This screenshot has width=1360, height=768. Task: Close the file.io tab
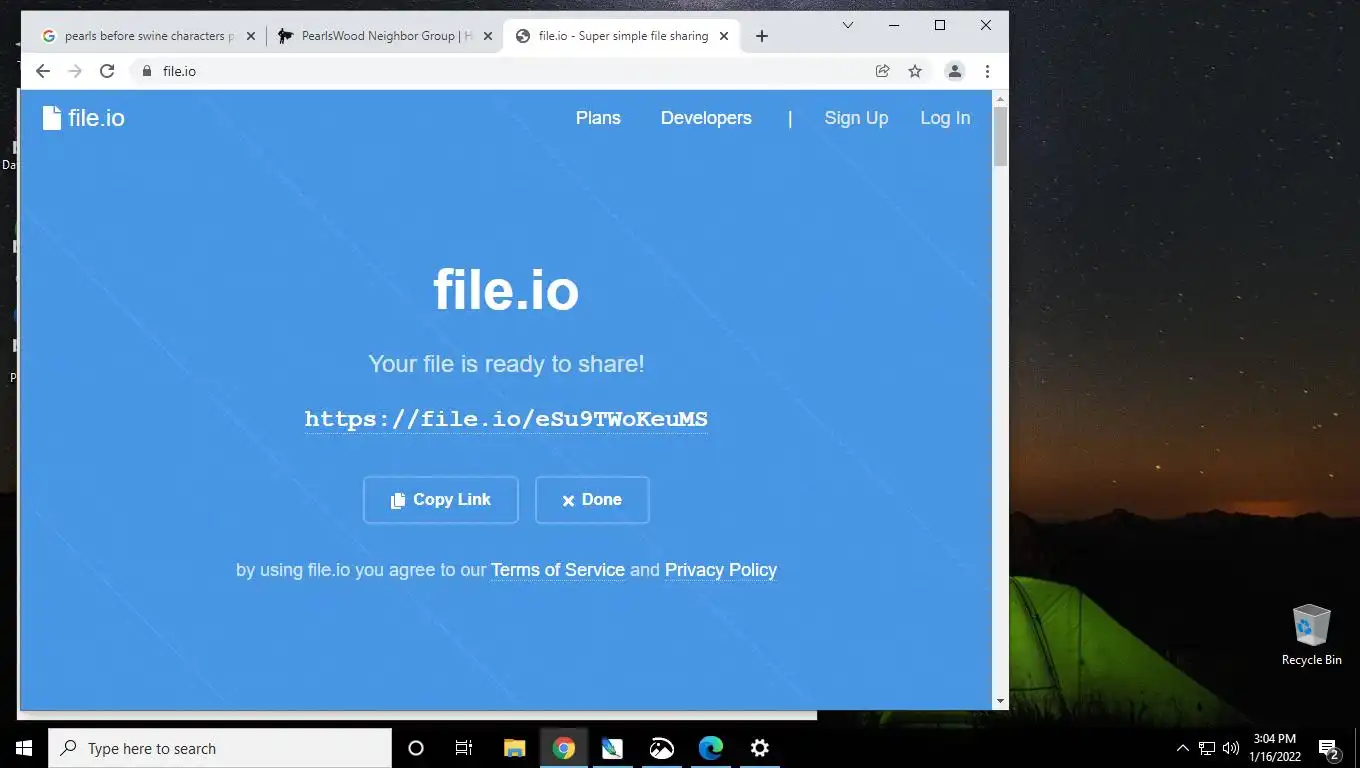pyautogui.click(x=724, y=36)
